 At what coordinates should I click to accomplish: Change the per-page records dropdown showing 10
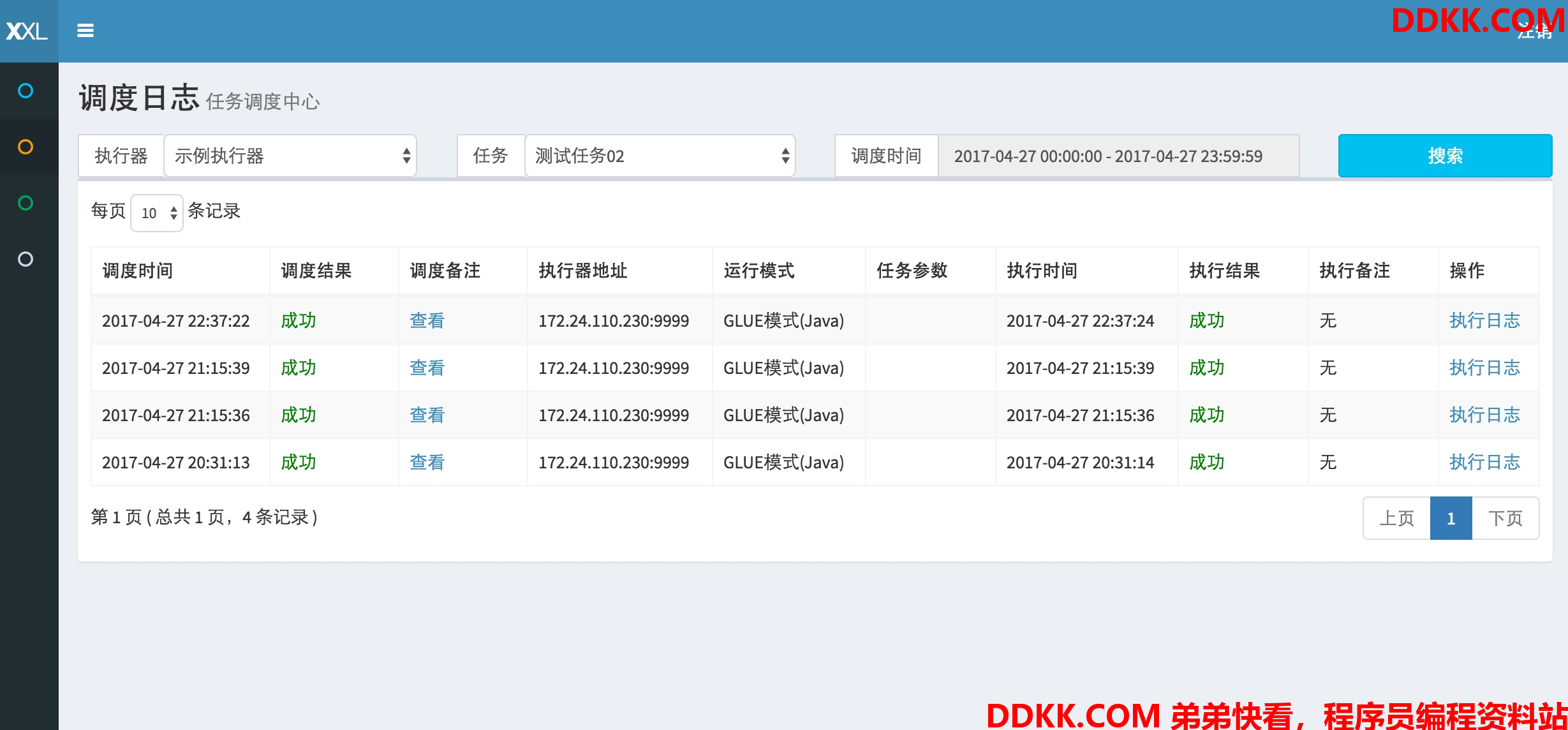click(x=157, y=213)
